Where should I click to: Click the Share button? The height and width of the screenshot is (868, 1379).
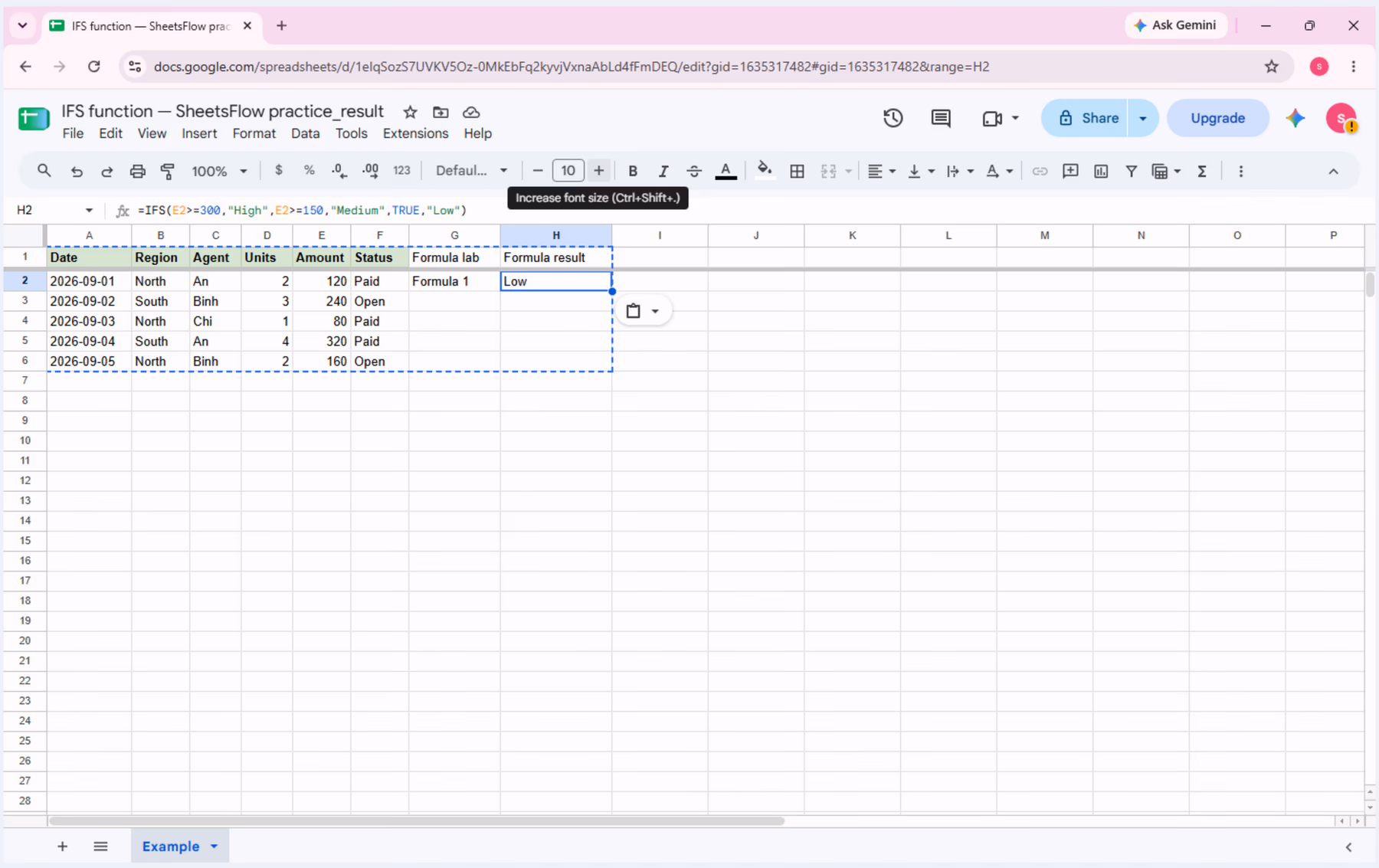[x=1085, y=118]
